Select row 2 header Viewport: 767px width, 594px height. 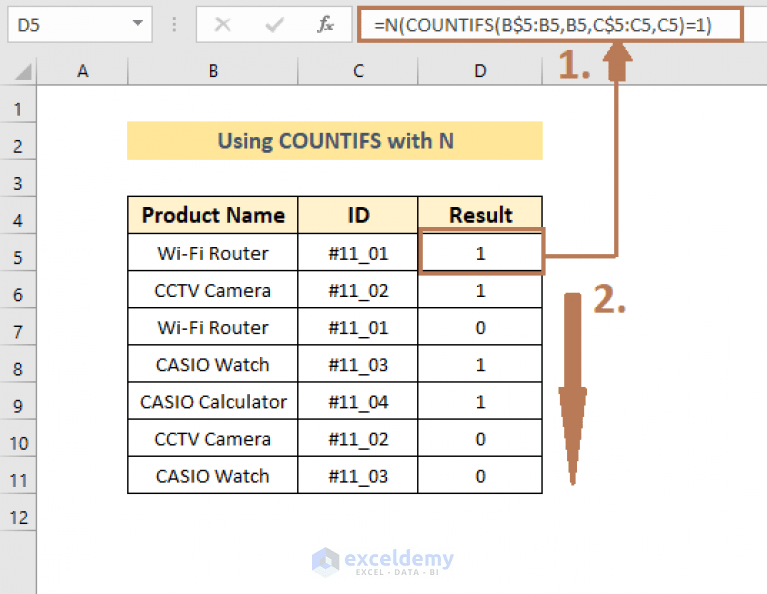coord(18,141)
